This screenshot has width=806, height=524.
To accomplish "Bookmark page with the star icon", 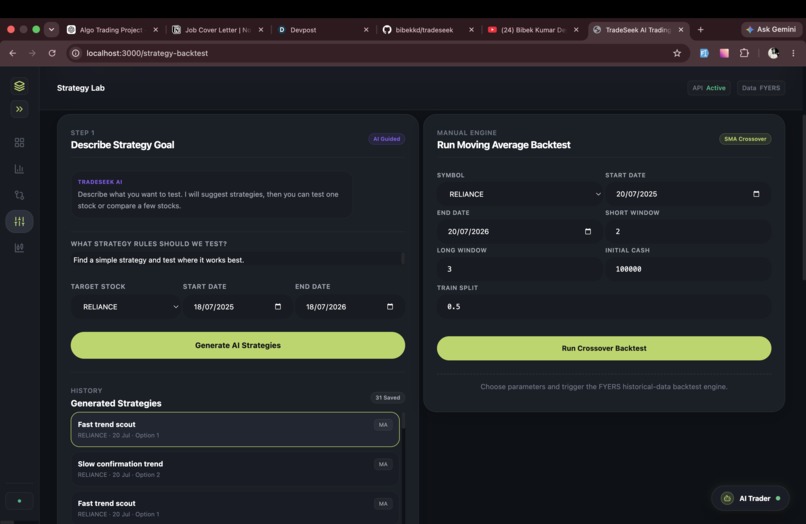I will (677, 53).
